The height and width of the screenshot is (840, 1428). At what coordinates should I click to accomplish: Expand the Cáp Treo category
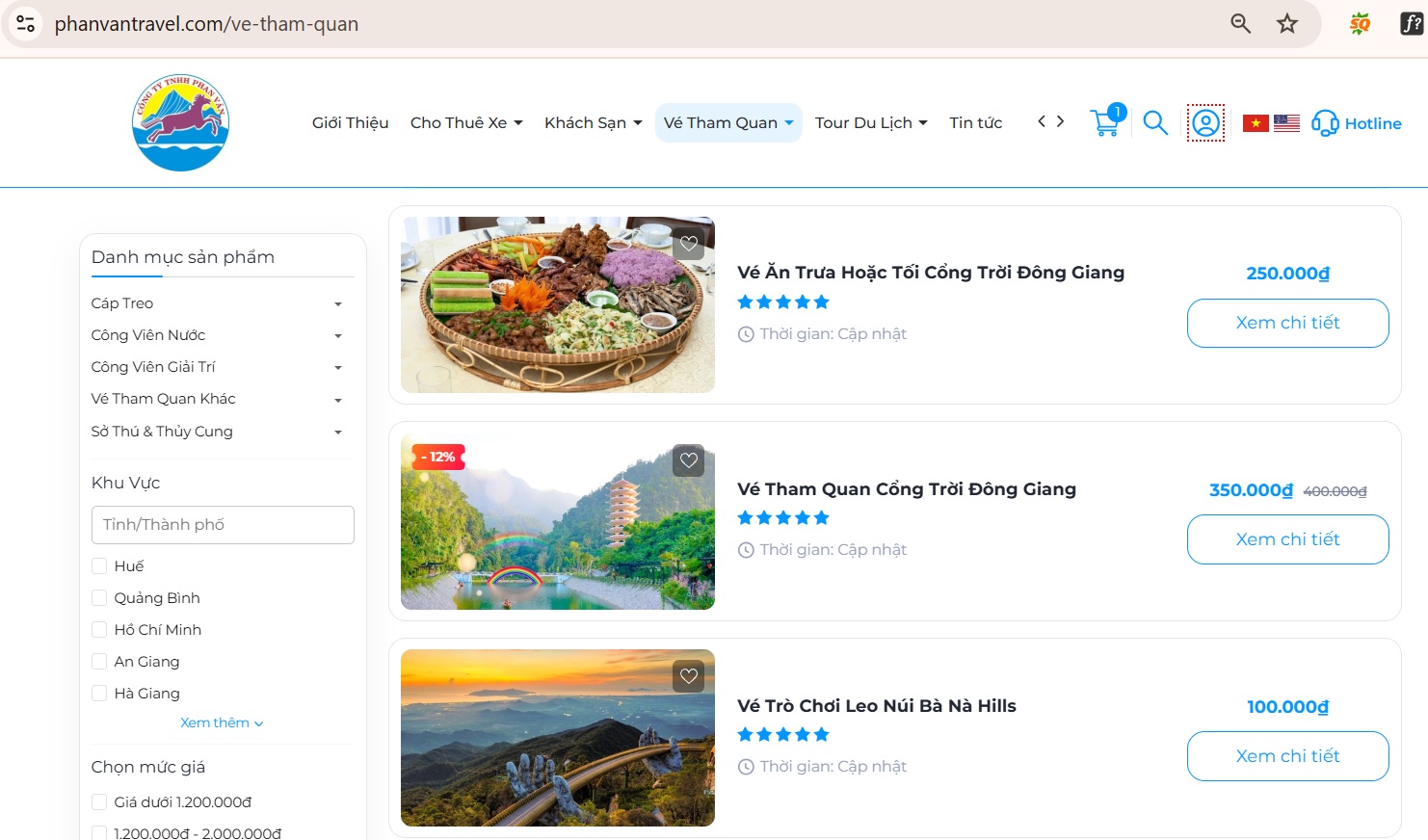tap(338, 302)
